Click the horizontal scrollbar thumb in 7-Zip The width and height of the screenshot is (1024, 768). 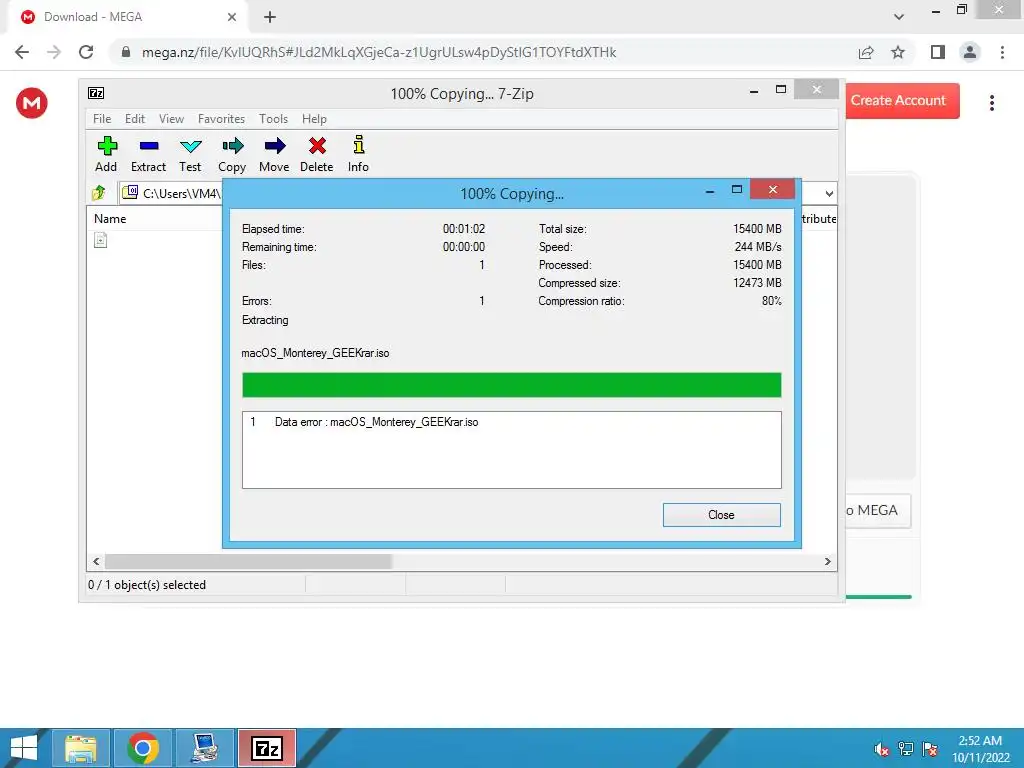(248, 562)
